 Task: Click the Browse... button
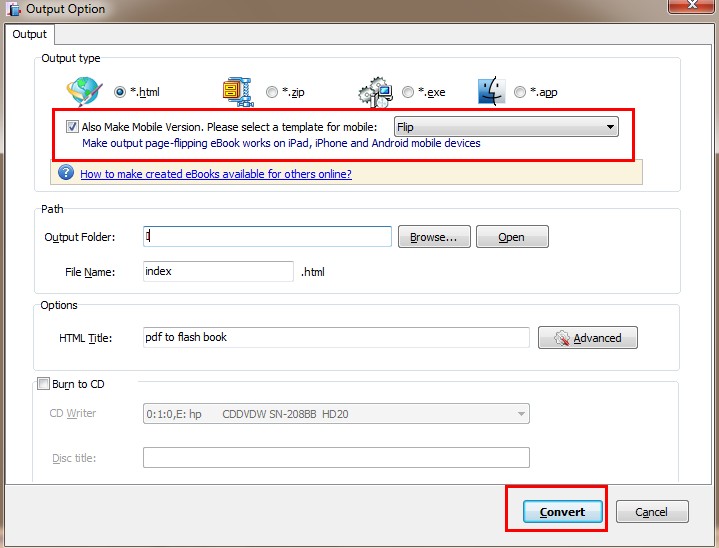434,237
